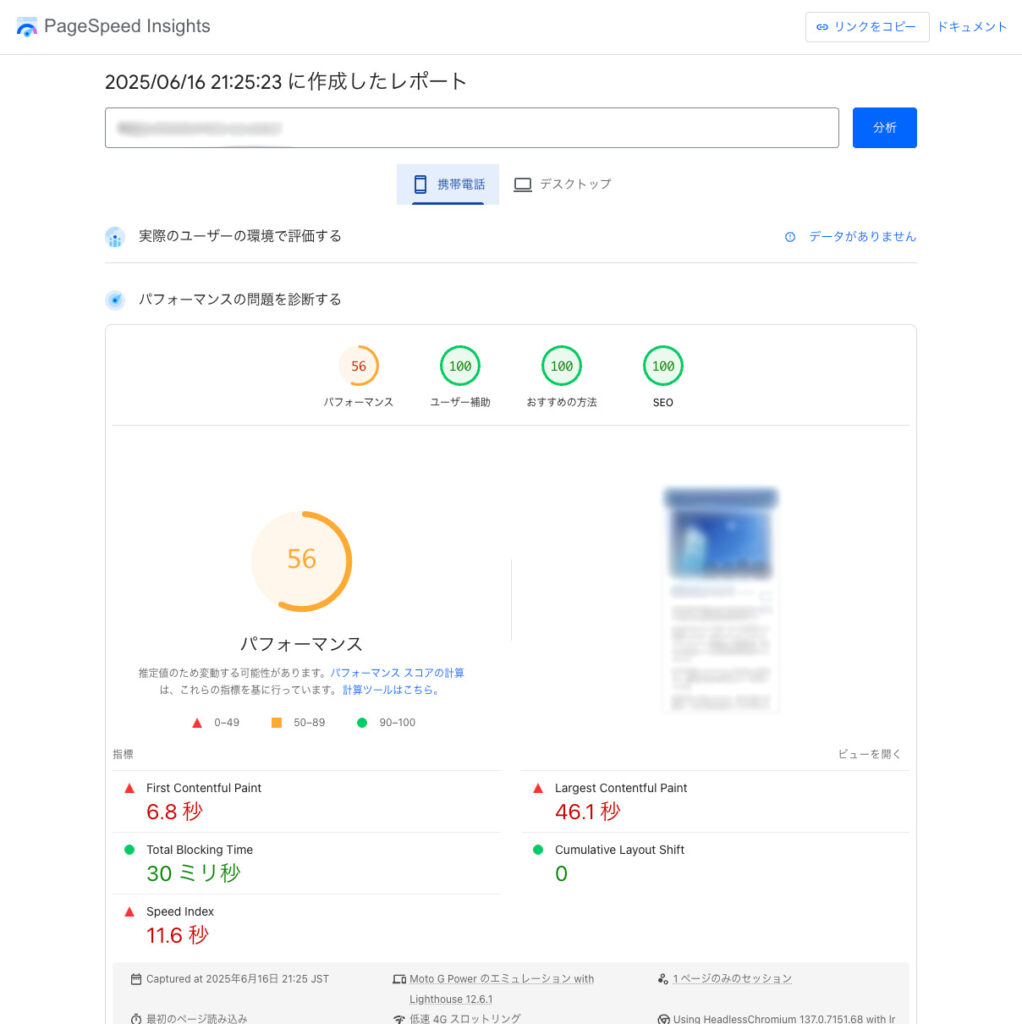Click the First Contentful Paint label
This screenshot has height=1024, width=1022.
pos(204,788)
